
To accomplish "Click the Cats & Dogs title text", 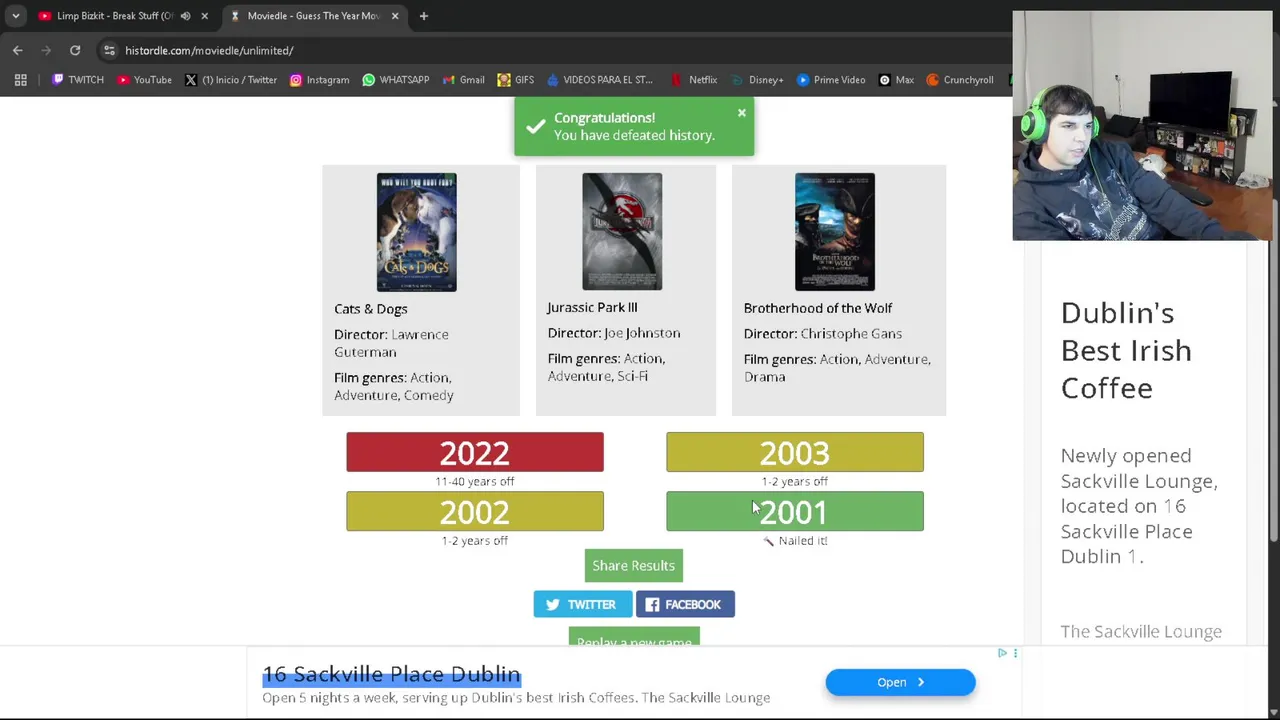I will 371,309.
